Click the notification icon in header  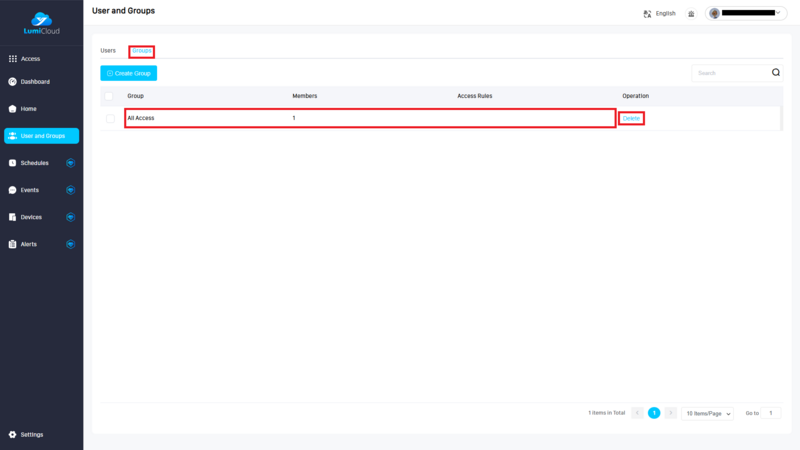coord(691,14)
